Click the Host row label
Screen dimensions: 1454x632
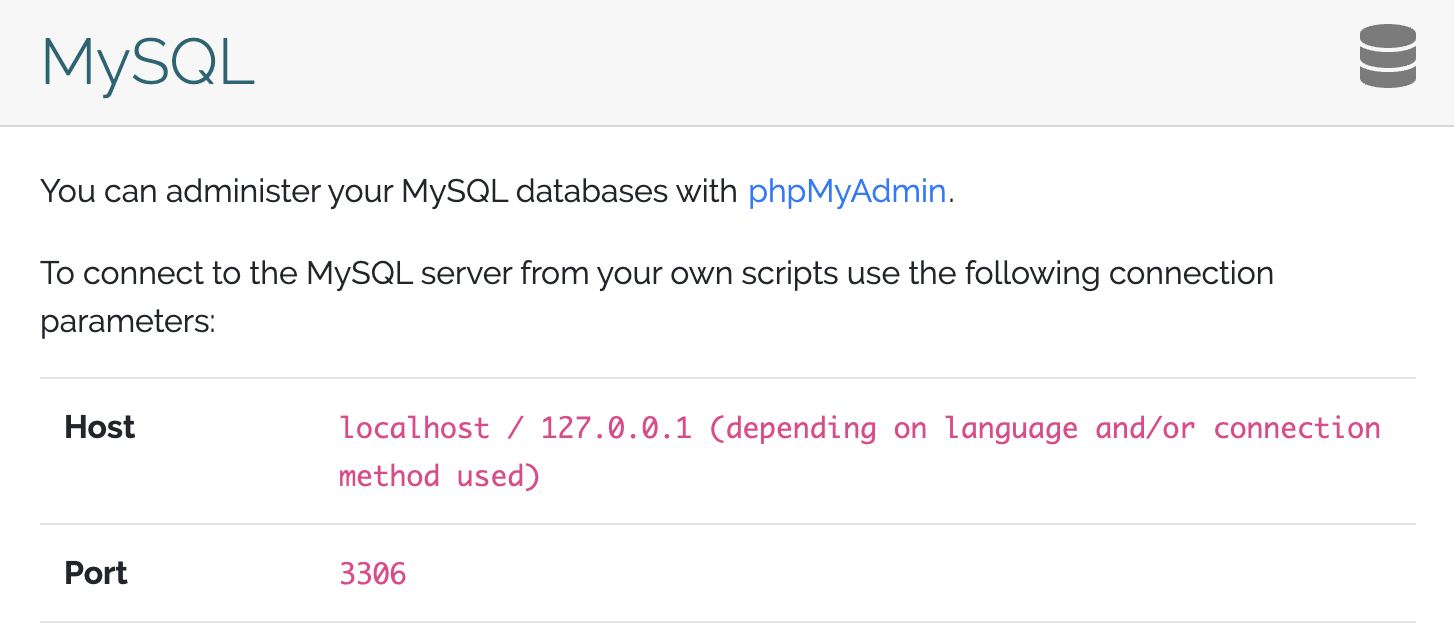point(100,428)
